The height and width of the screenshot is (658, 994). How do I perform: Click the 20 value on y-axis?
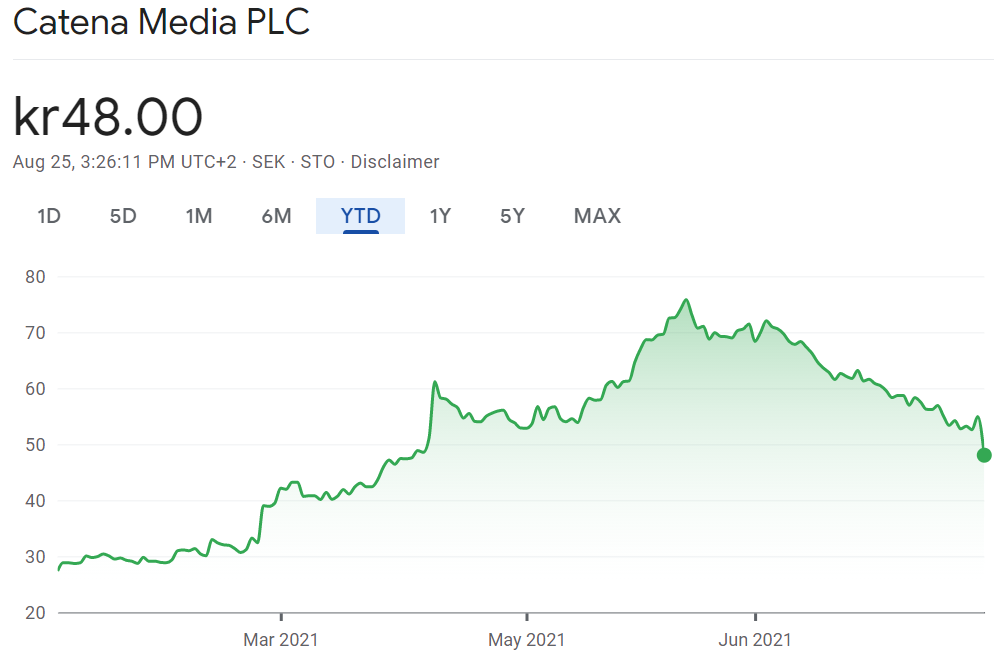click(36, 613)
